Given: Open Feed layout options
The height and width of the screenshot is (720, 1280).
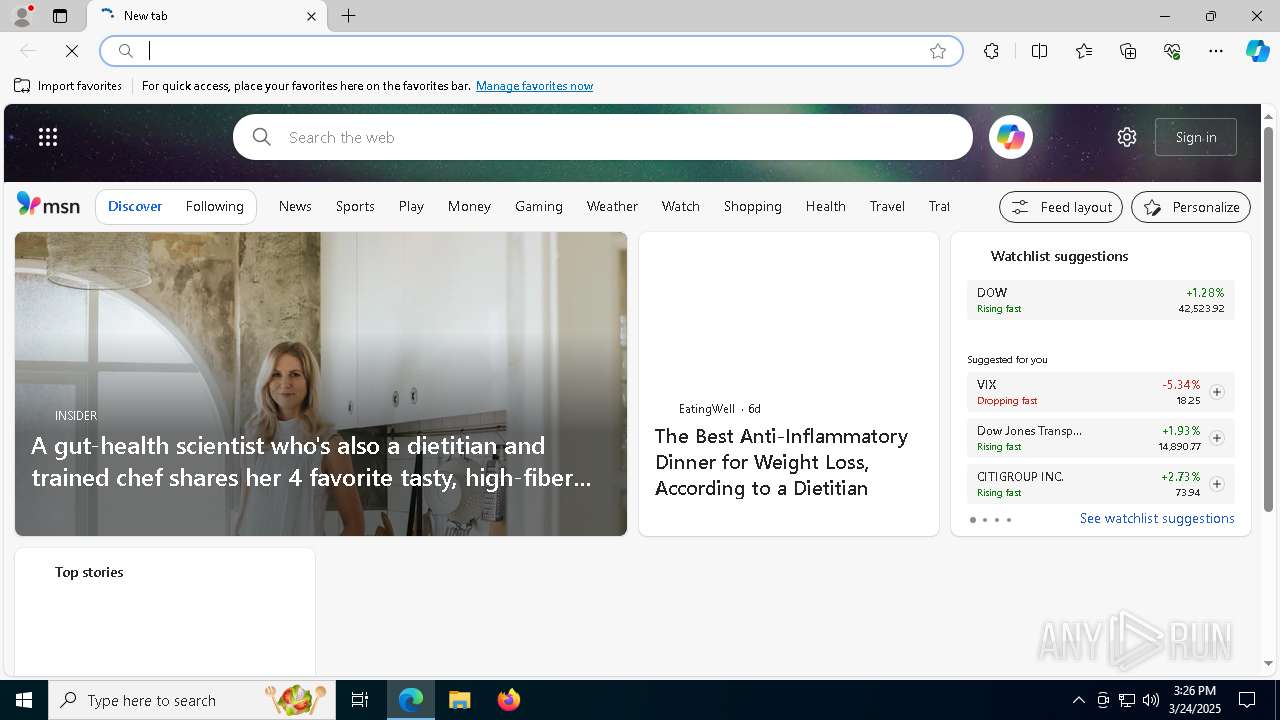Looking at the screenshot, I should (1061, 207).
